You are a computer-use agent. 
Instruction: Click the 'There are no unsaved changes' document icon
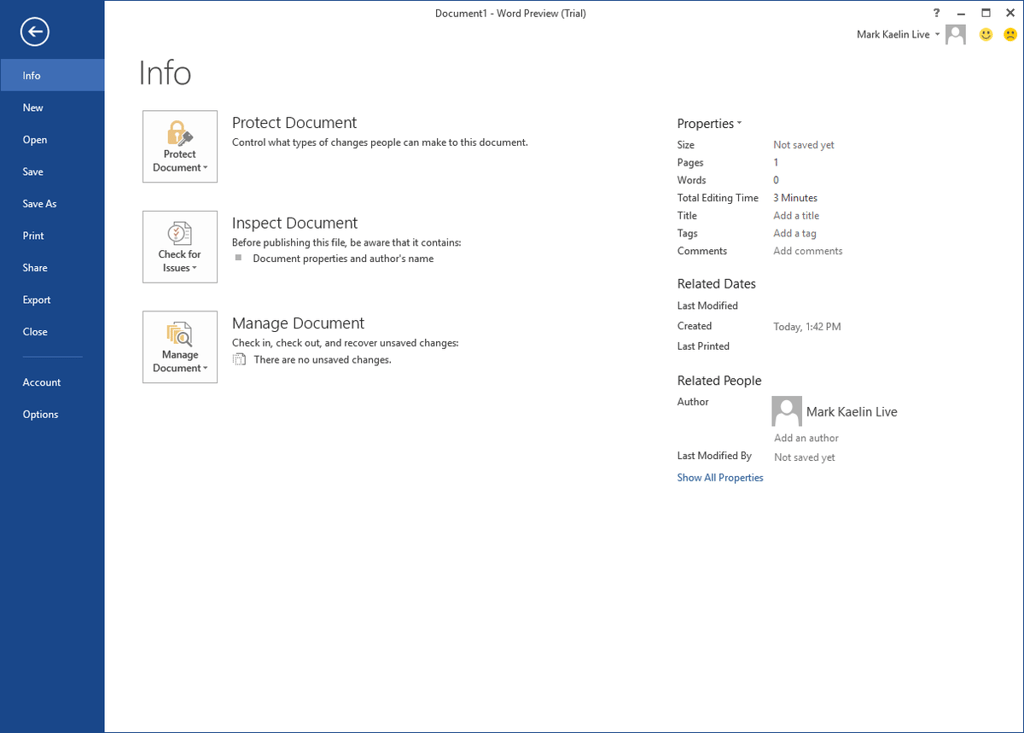[x=240, y=359]
